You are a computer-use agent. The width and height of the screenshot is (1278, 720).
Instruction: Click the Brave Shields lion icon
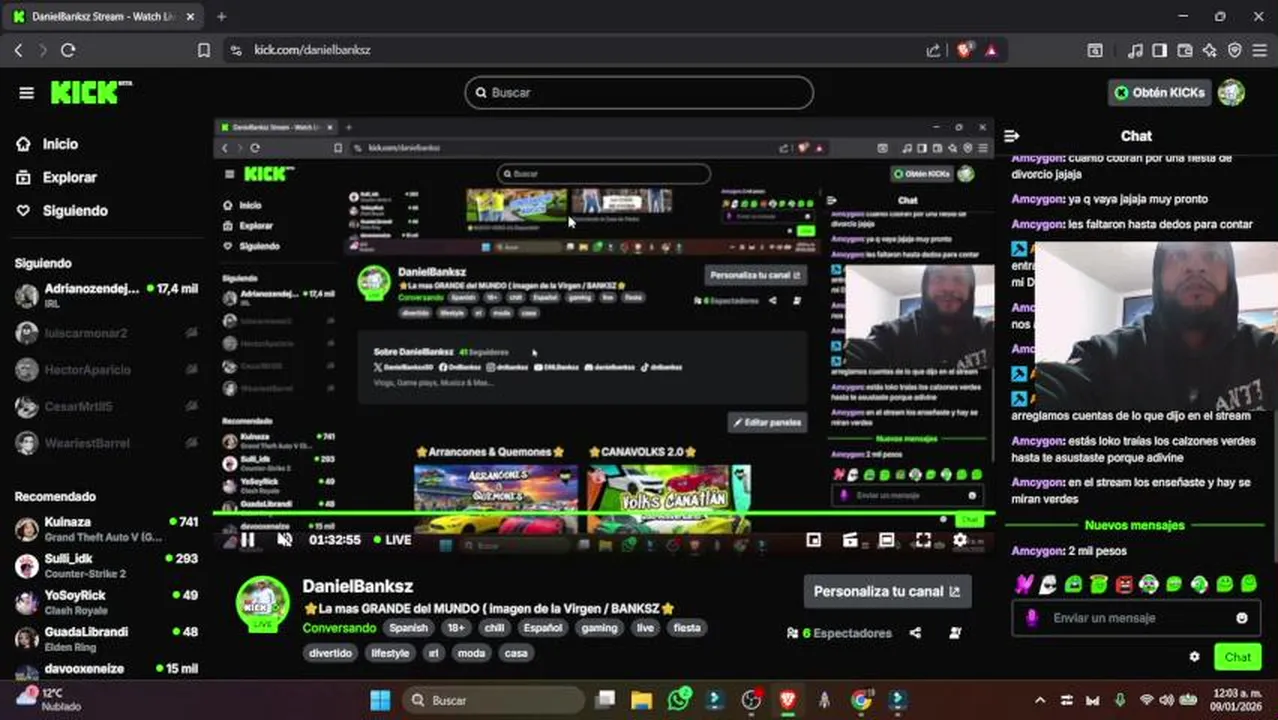tap(964, 50)
